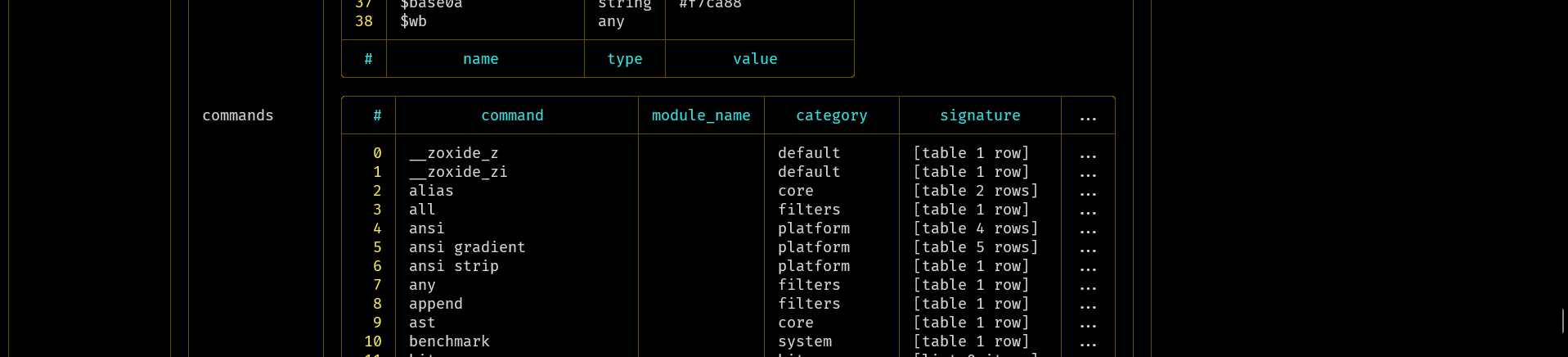Click '[table 1 row]' signature for append
This screenshot has width=1568, height=357.
point(971,304)
